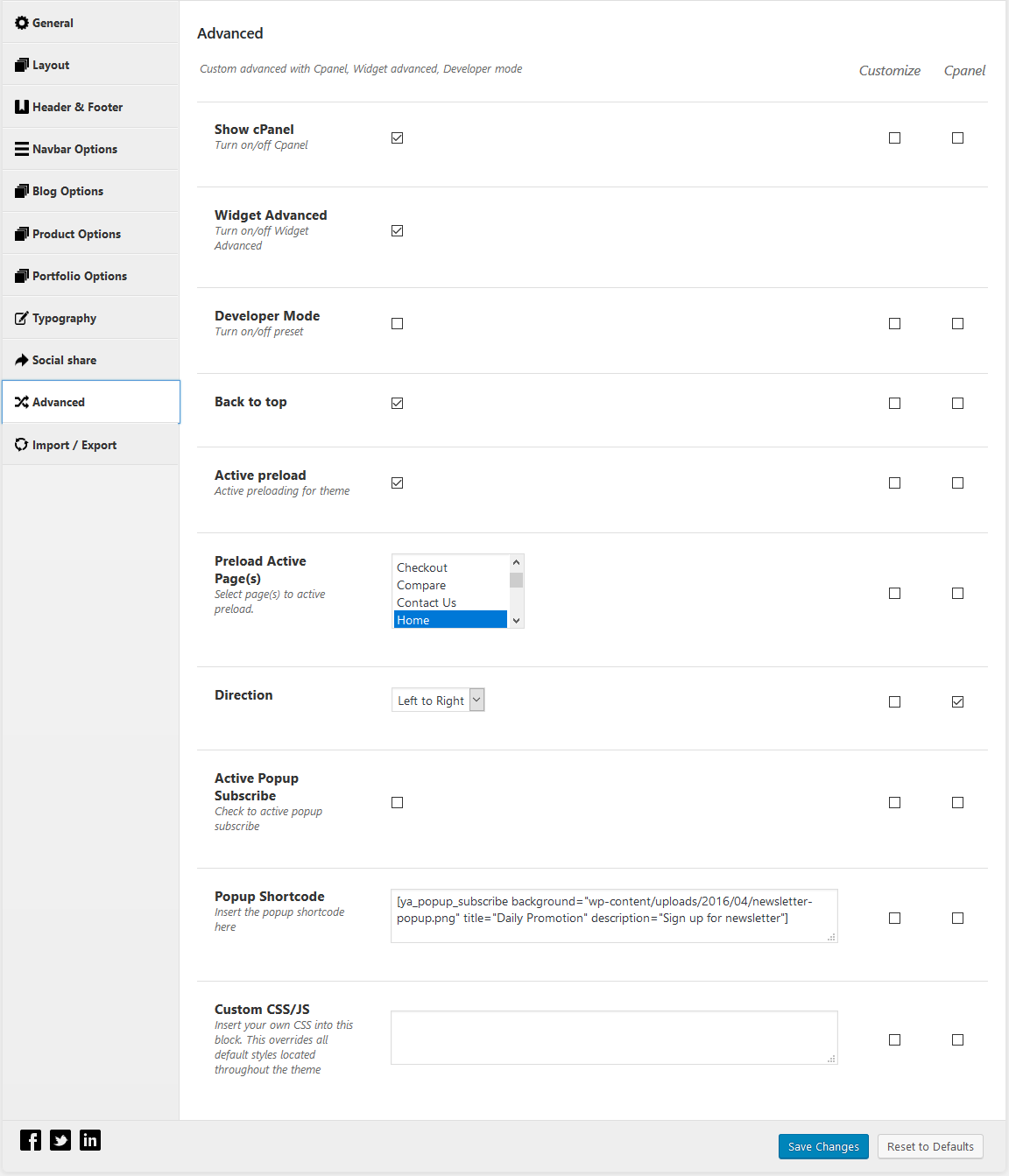The width and height of the screenshot is (1009, 1176).
Task: Enable the Developer Mode checkbox
Action: coord(397,323)
